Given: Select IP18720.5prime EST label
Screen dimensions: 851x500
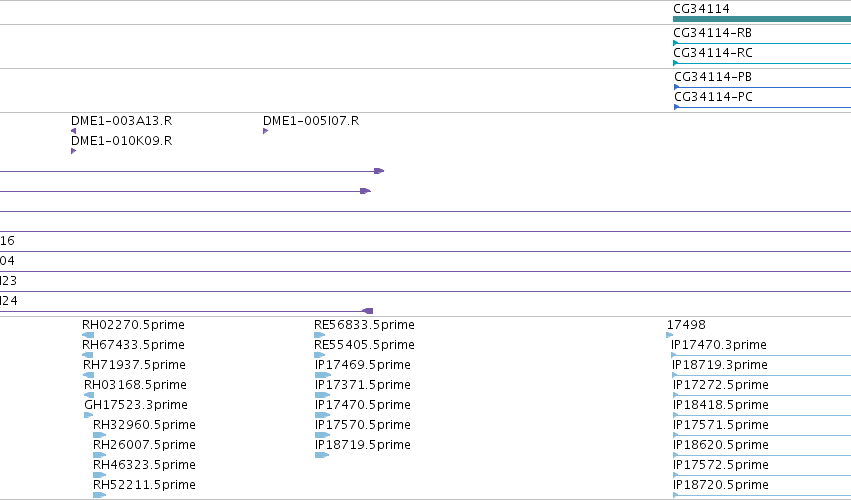Looking at the screenshot, I should [721, 485].
